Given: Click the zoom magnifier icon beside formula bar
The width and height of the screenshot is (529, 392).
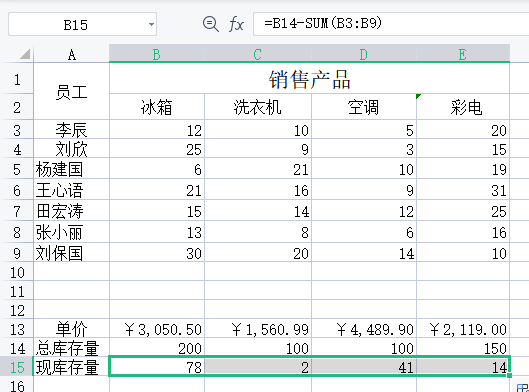Looking at the screenshot, I should [211, 24].
